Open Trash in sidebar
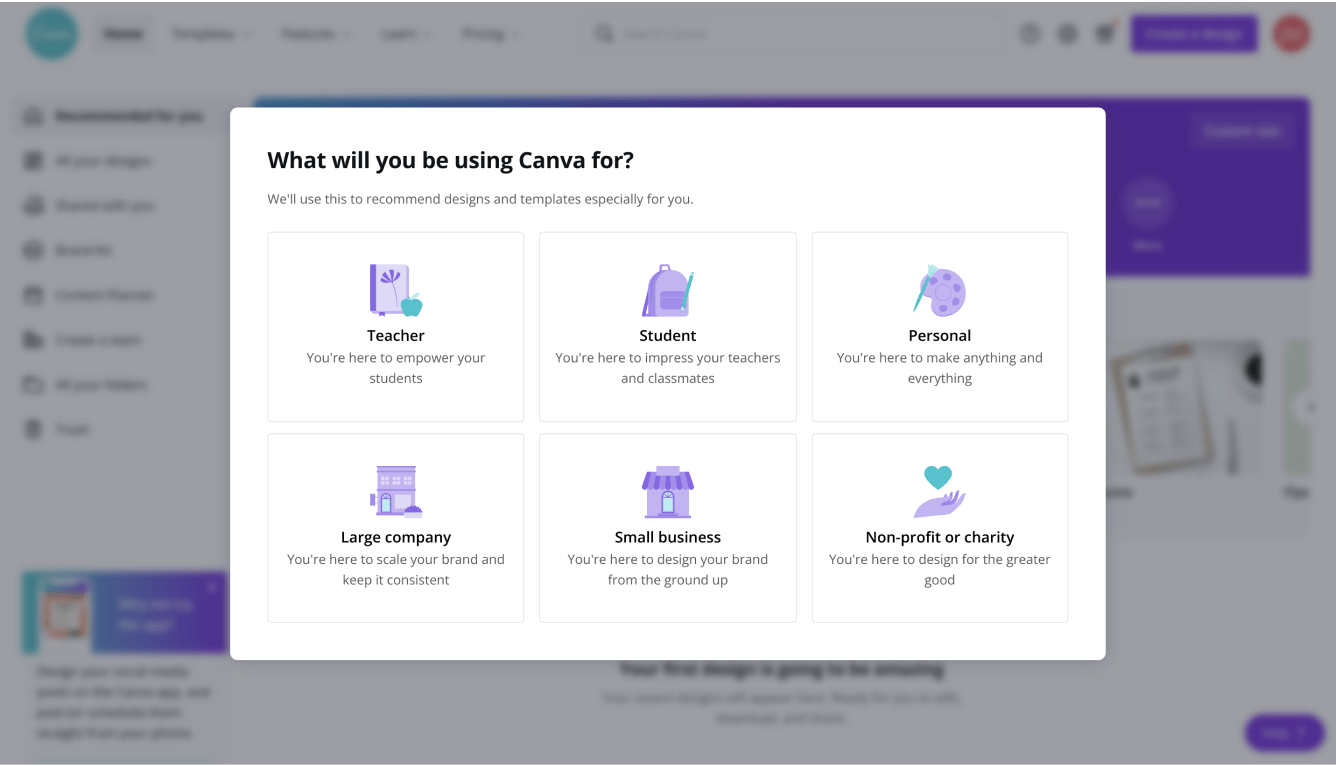The image size is (1336, 766). [x=58, y=430]
